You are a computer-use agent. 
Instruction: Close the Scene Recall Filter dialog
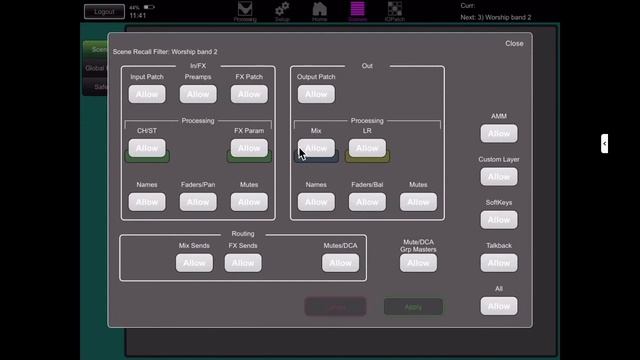point(514,43)
